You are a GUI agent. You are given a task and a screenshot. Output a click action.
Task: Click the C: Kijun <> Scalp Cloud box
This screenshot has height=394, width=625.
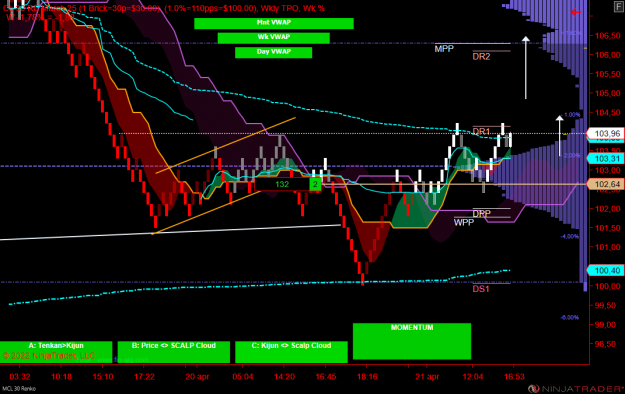tap(291, 352)
